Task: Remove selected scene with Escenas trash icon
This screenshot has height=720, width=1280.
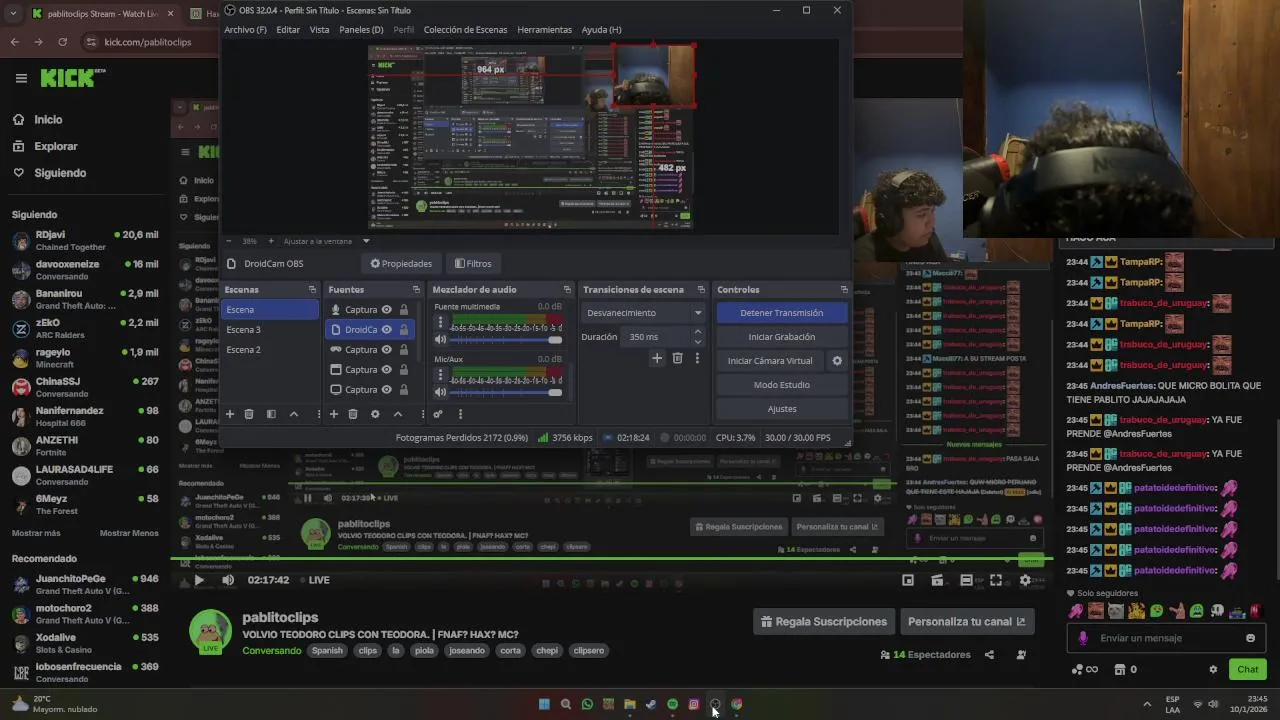Action: point(249,414)
